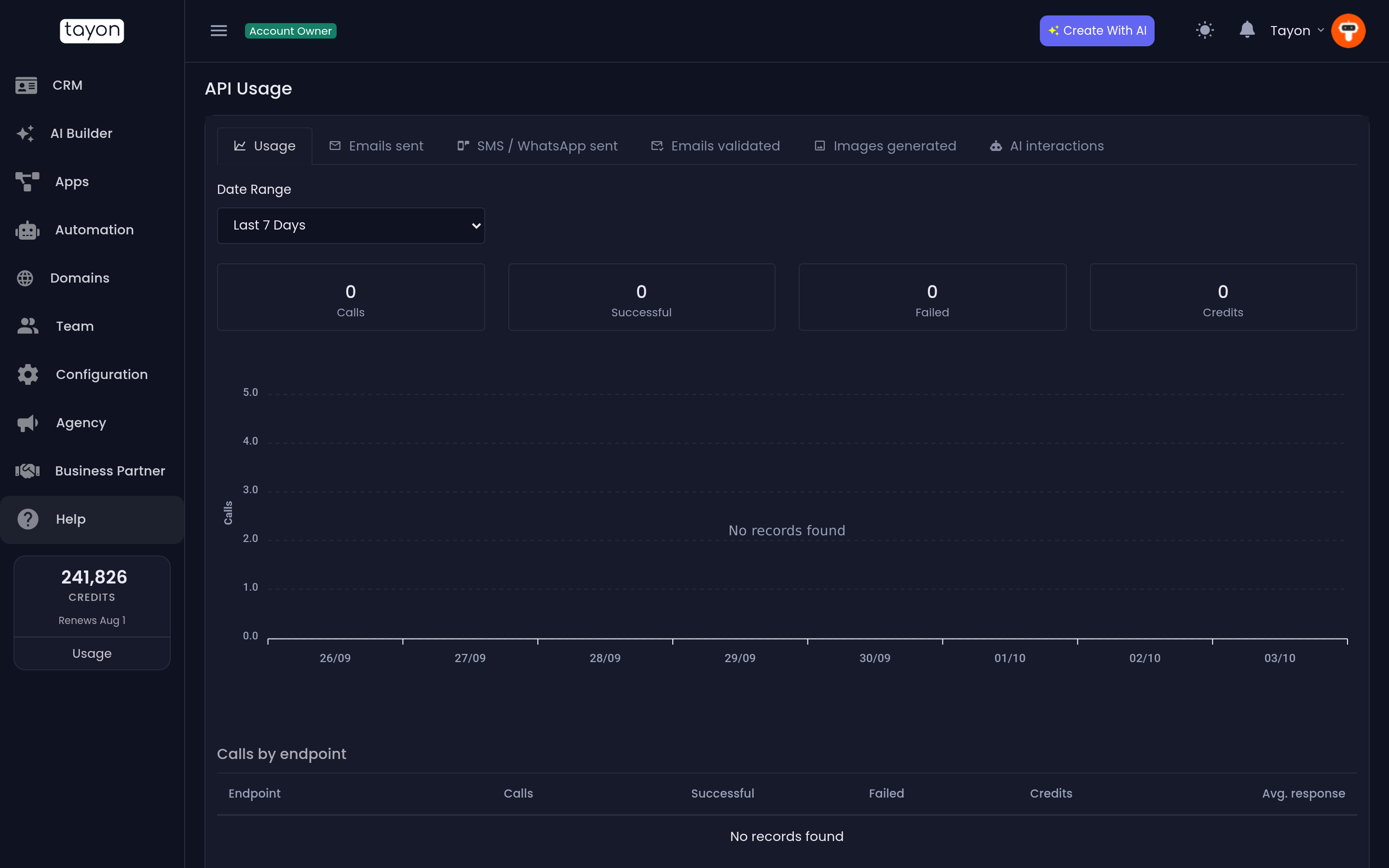Click the Usage button under credits
Screen dimensions: 1389x868
click(x=92, y=653)
